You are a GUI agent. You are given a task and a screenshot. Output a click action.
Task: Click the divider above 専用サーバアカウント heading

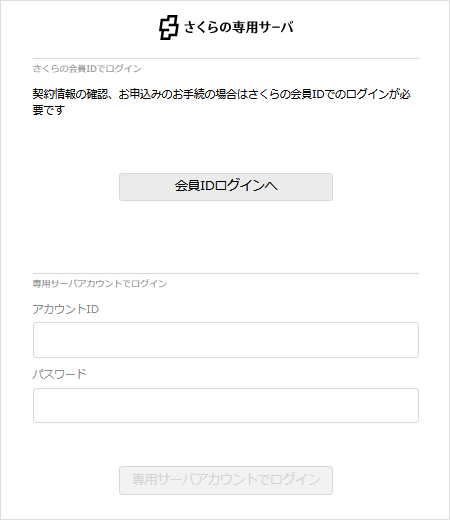pyautogui.click(x=226, y=274)
